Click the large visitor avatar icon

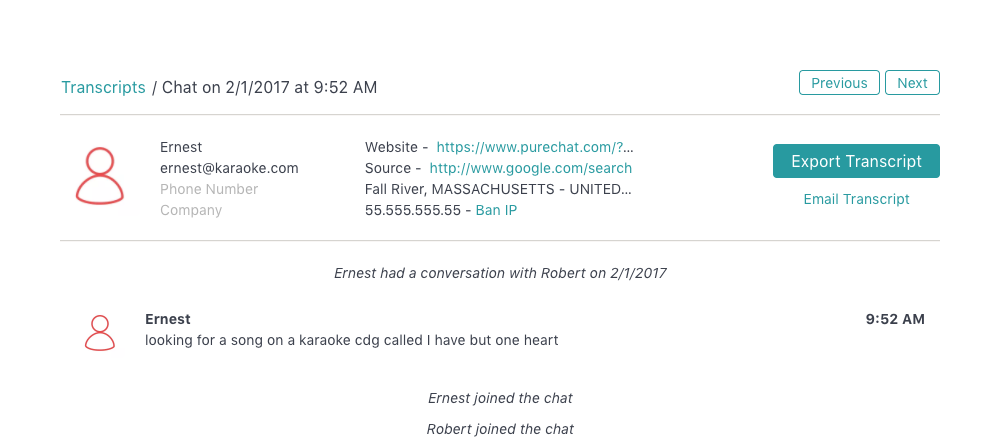[x=100, y=176]
